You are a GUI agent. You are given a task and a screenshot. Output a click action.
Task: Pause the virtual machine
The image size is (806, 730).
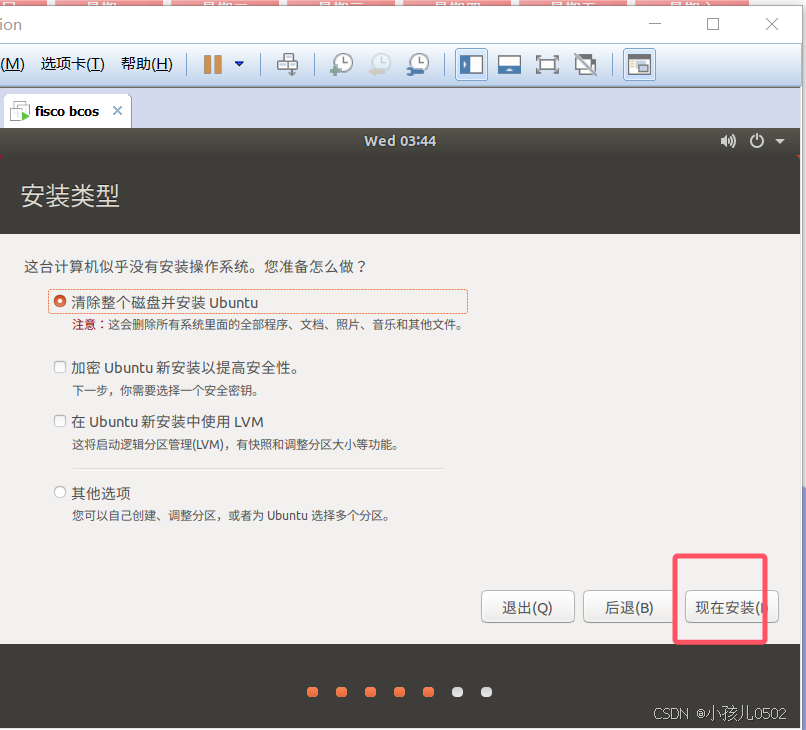pos(212,64)
